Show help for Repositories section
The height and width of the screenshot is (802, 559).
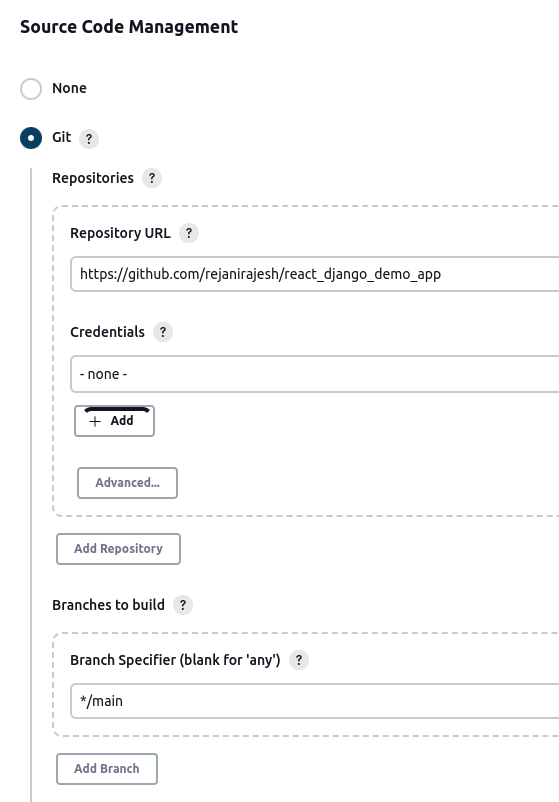[152, 179]
